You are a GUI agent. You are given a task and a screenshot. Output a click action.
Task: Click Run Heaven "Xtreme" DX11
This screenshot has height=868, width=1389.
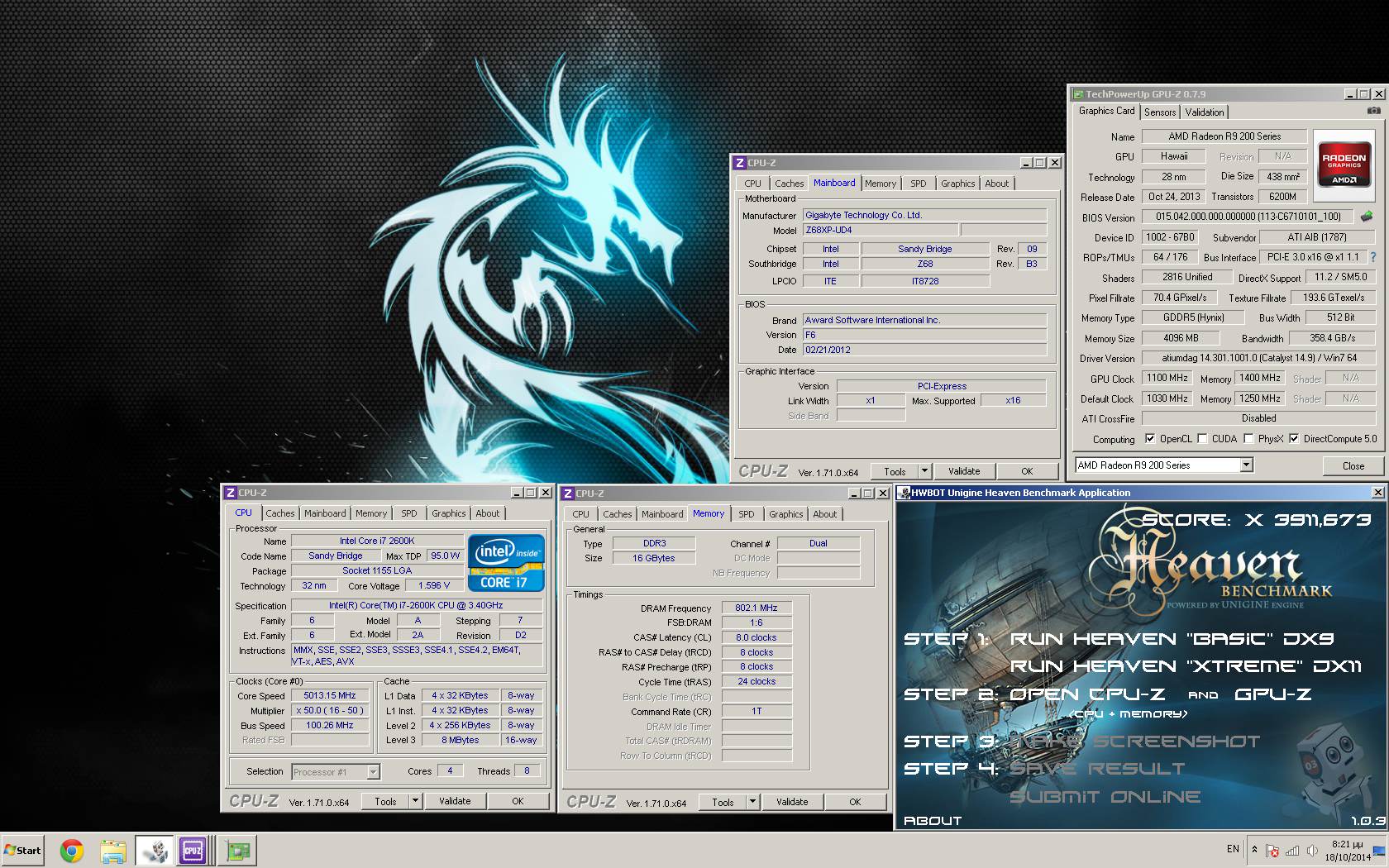coord(1185,666)
